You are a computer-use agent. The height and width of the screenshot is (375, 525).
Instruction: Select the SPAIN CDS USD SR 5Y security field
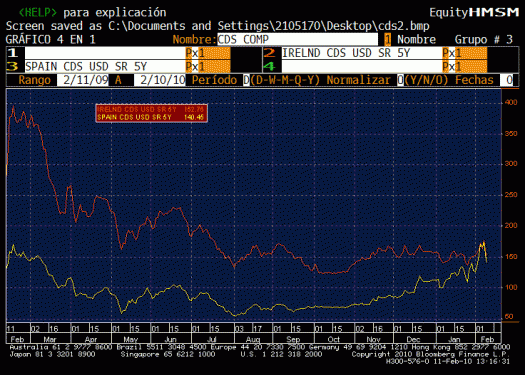105,66
